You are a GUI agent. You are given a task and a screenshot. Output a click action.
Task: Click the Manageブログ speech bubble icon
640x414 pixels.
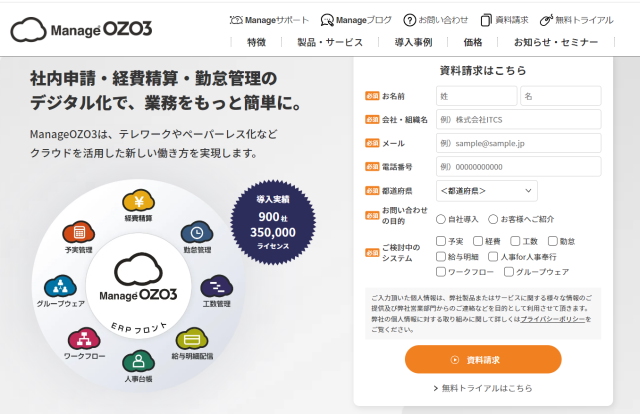click(x=327, y=20)
